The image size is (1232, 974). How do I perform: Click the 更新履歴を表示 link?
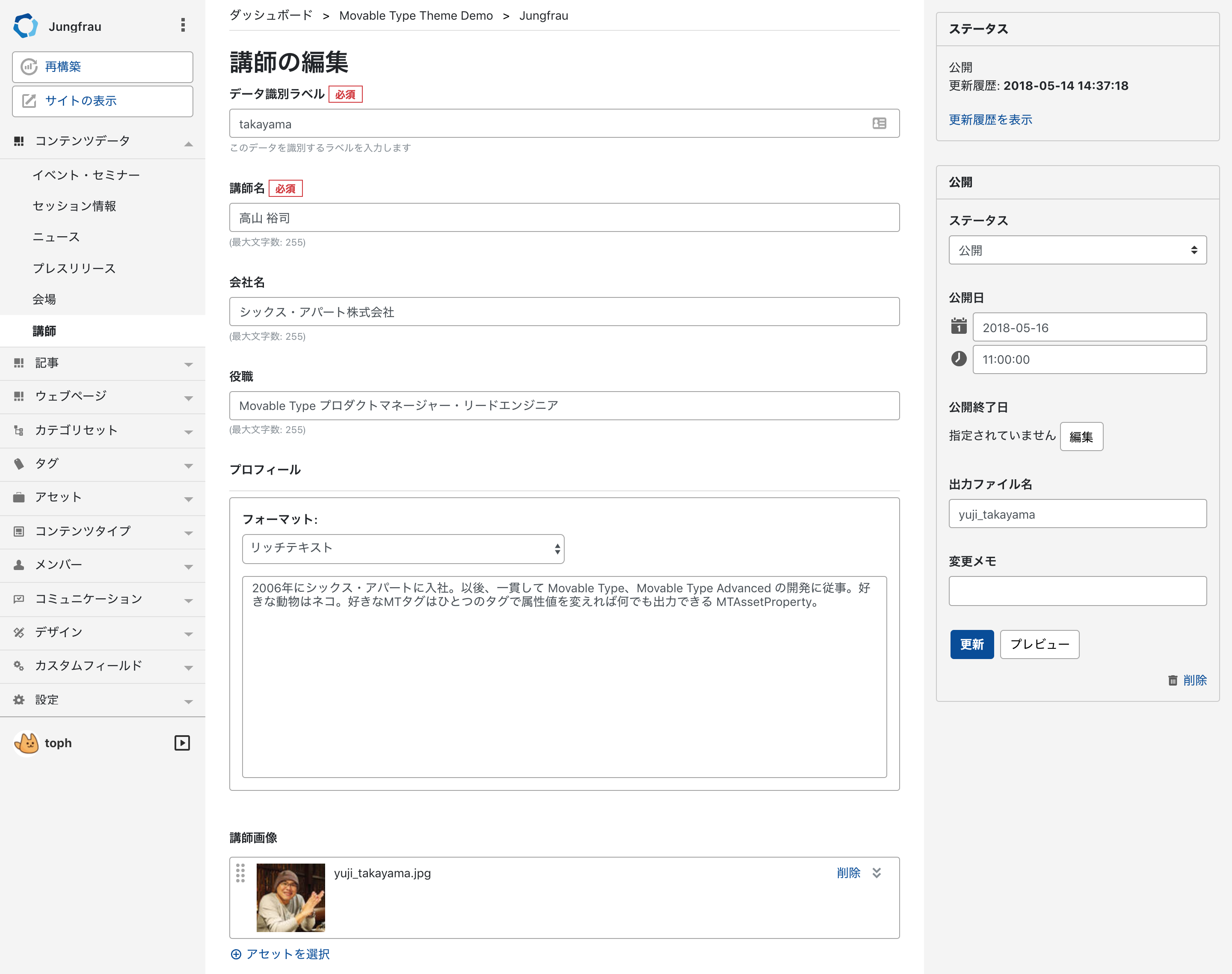(990, 120)
